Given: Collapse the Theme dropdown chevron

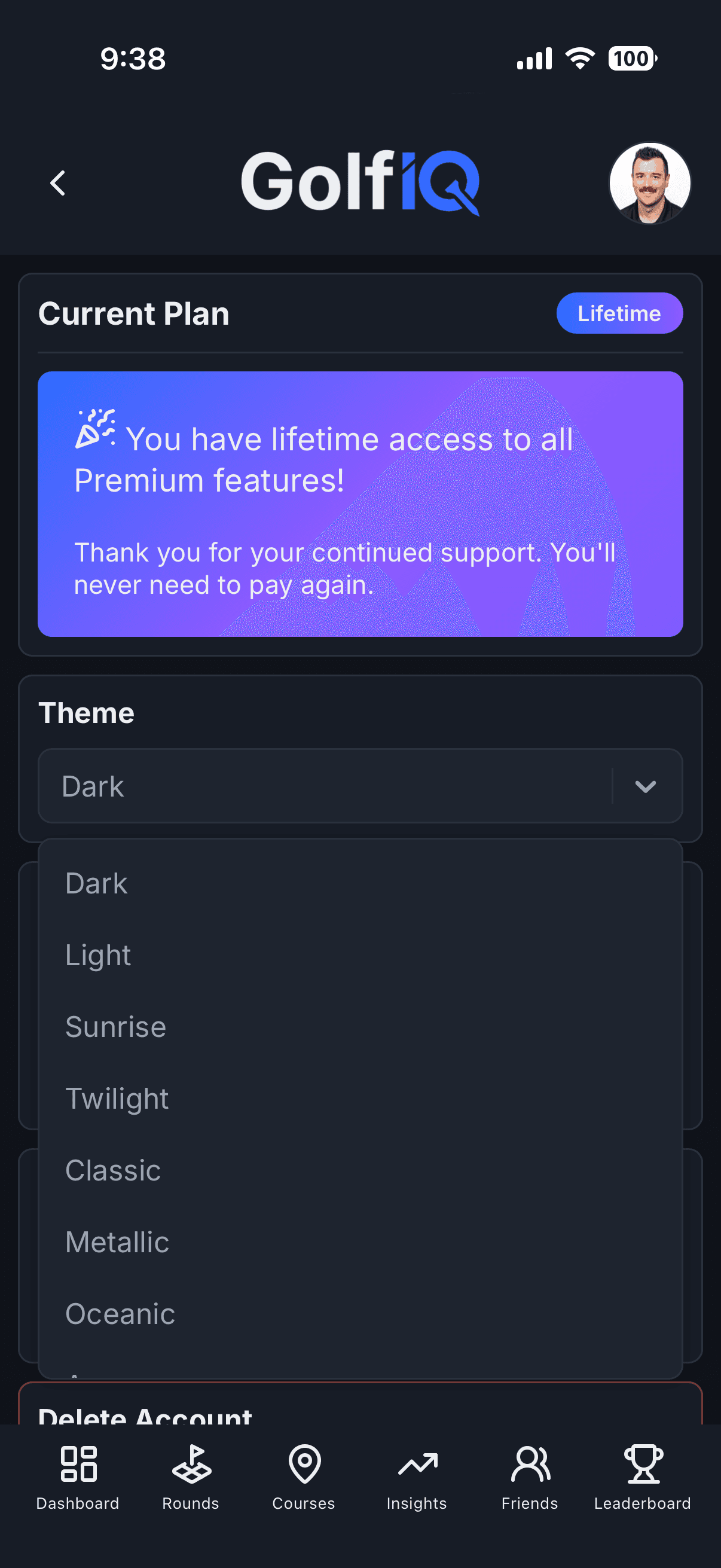Looking at the screenshot, I should click(646, 786).
